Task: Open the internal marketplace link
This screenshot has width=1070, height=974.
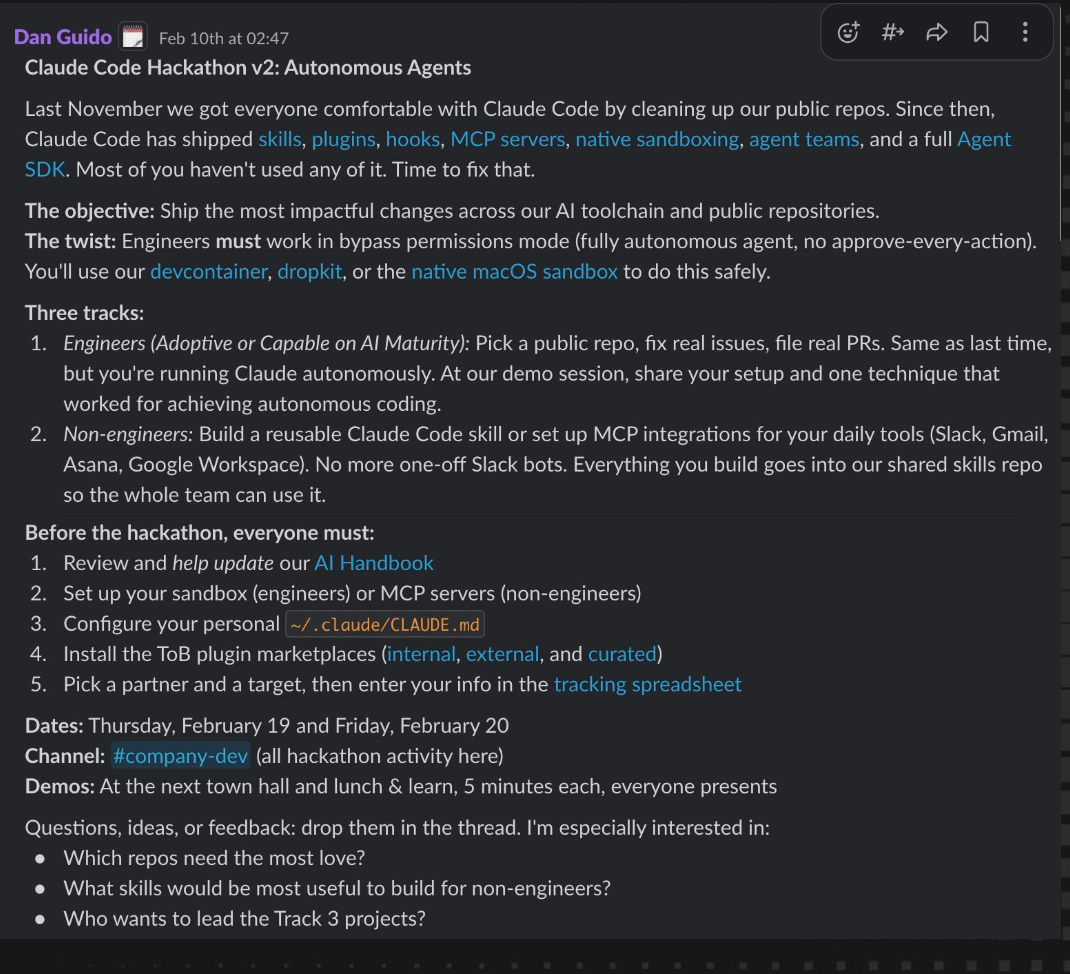Action: pos(421,654)
